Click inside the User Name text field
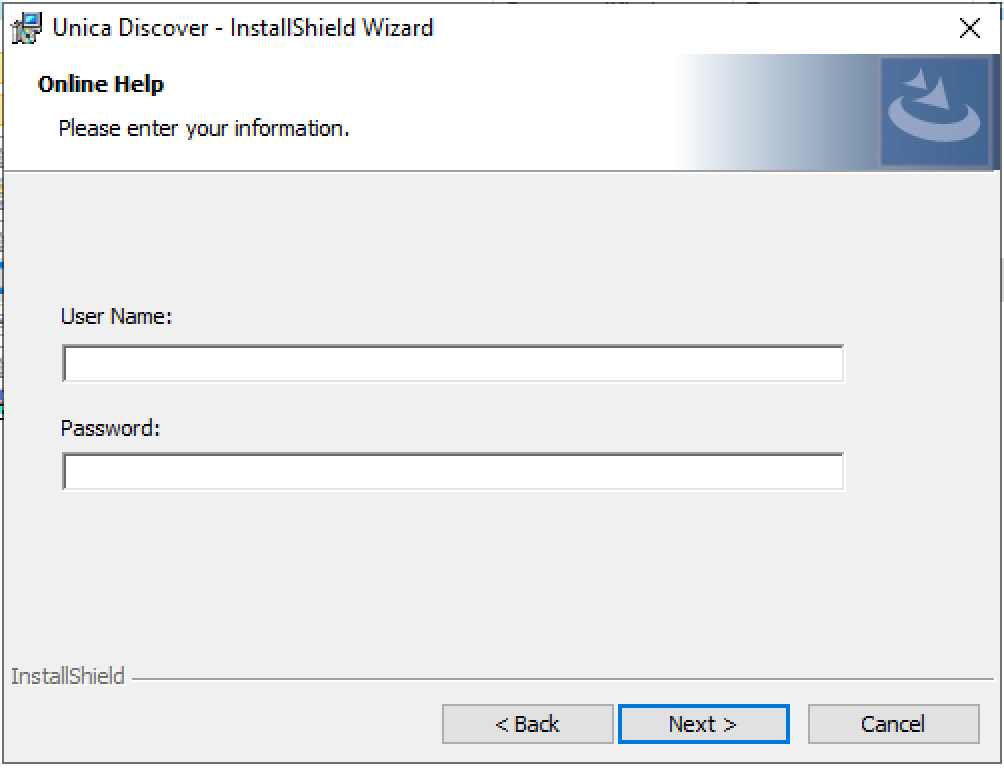Screen dimensions: 1004x768 [x=453, y=364]
